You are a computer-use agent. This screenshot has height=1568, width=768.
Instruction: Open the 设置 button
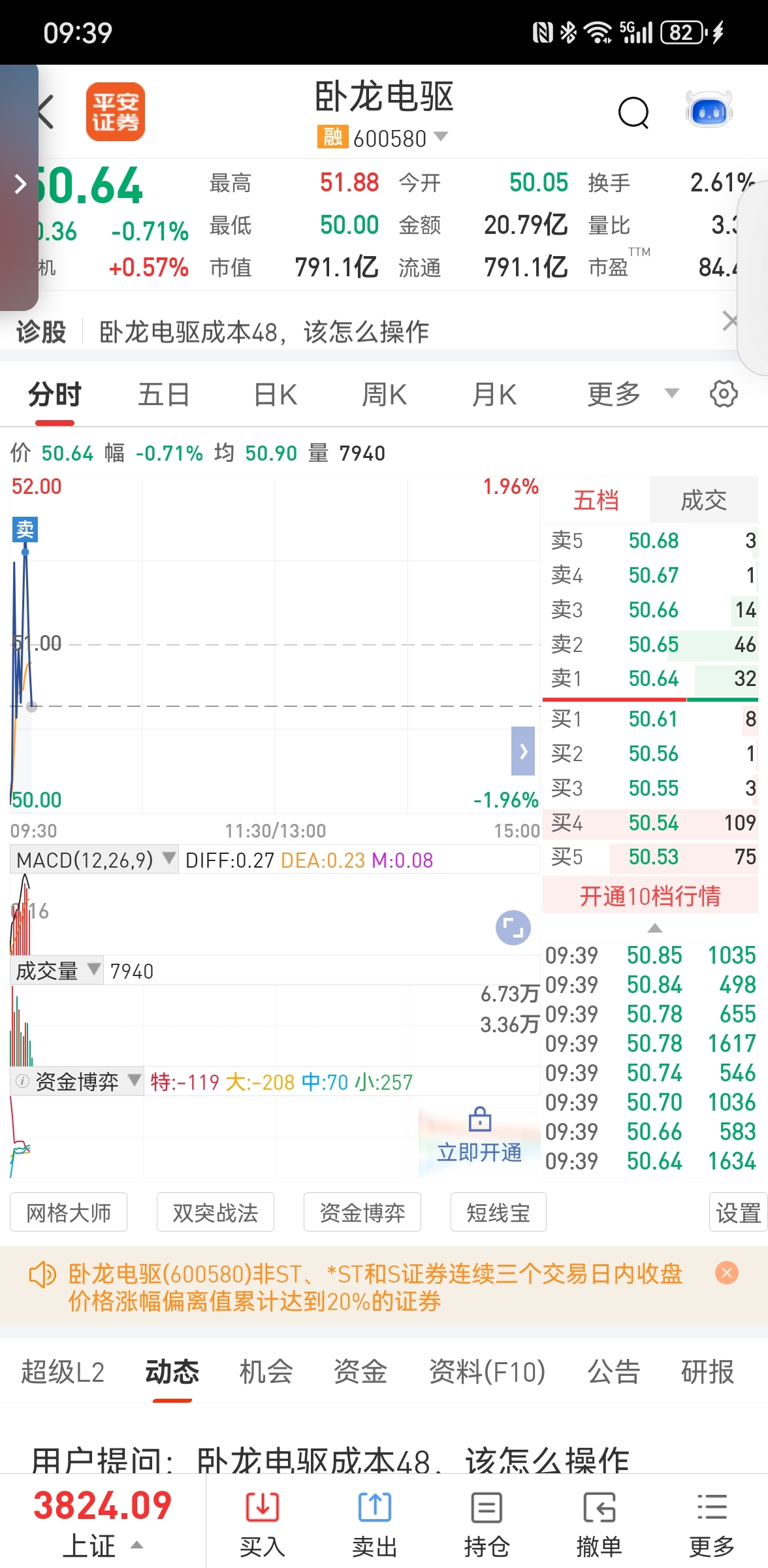[x=739, y=1213]
